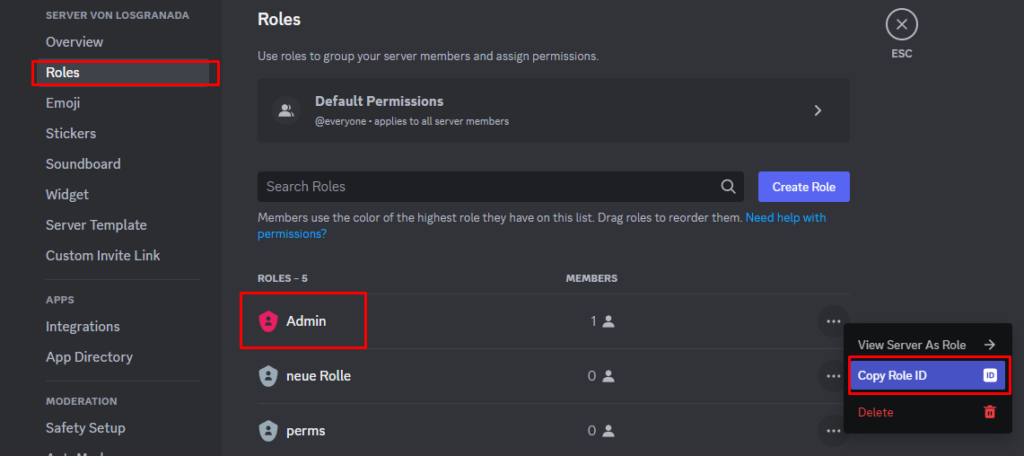
Task: Open the three-dots menu for neue Rolle
Action: click(833, 376)
